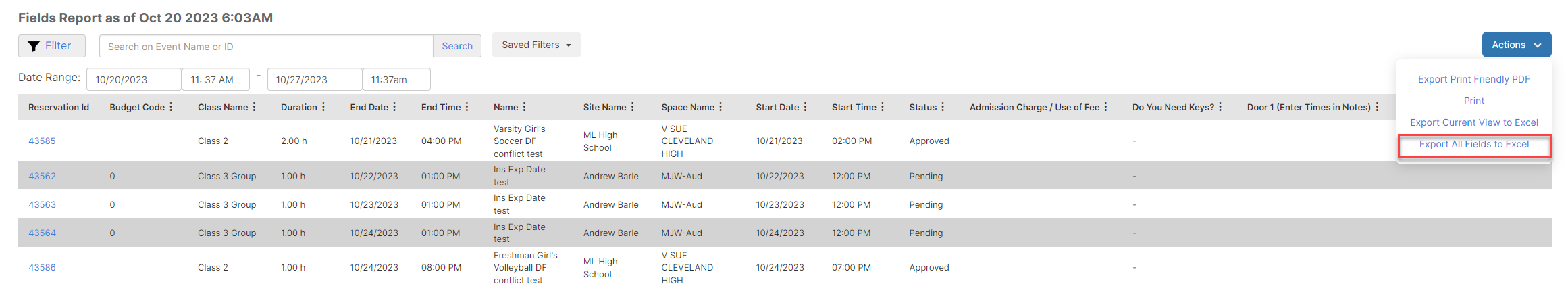Open the Space Name column options icon

tap(721, 107)
